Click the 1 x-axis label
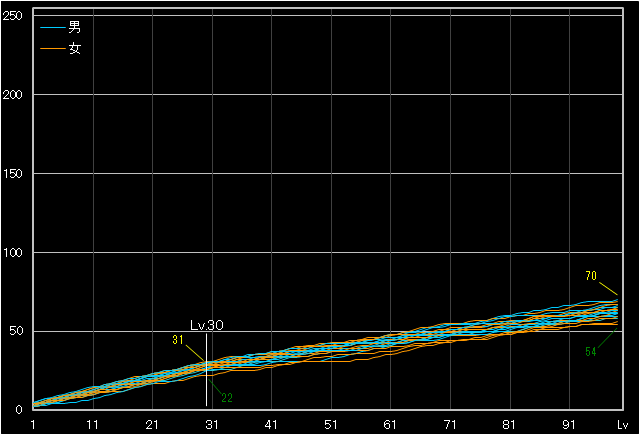Image resolution: width=640 pixels, height=435 pixels. pyautogui.click(x=33, y=425)
